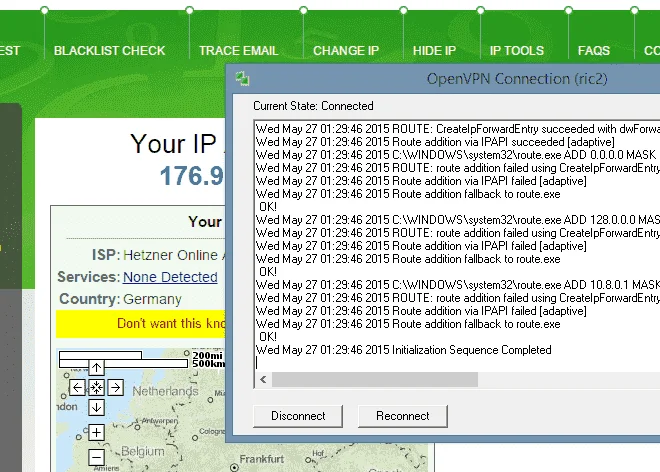Open the None Detected services link
The width and height of the screenshot is (660, 472).
tap(170, 277)
